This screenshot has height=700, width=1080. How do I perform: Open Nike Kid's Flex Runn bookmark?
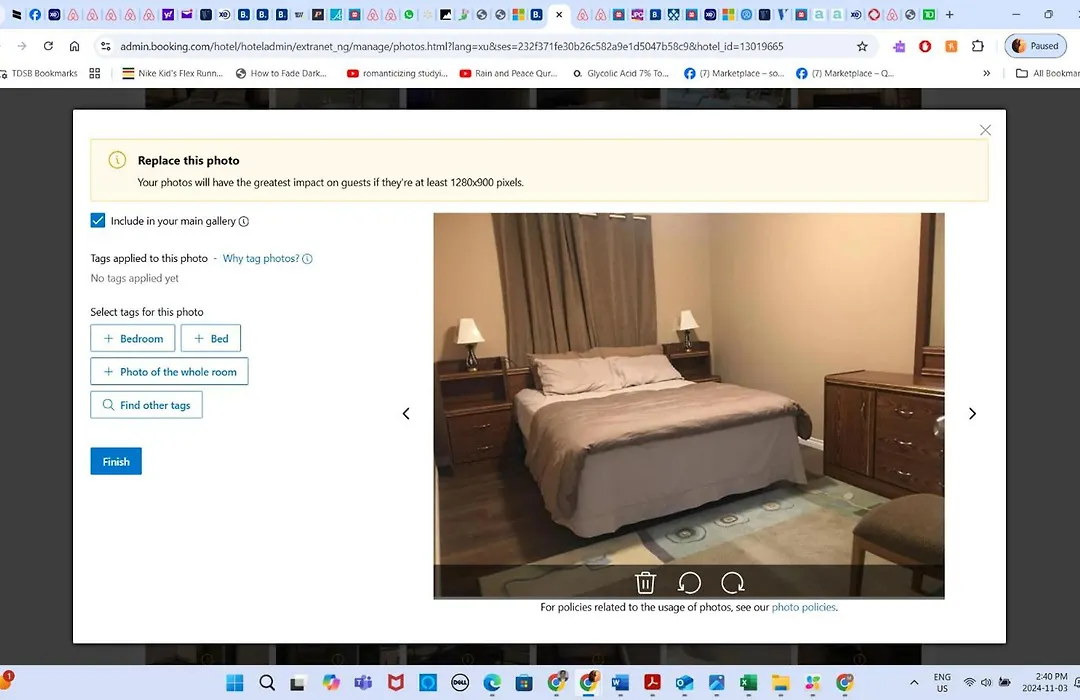click(173, 73)
